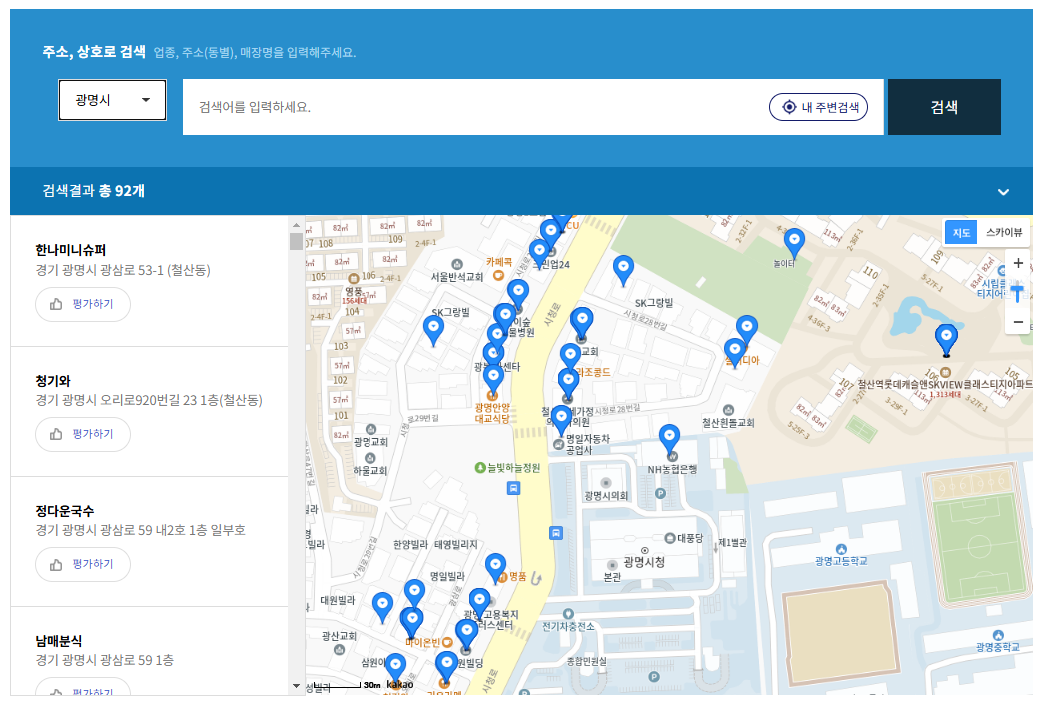Click the results list scroll-down arrow
Screen dimensions: 1055x708
pos(296,686)
